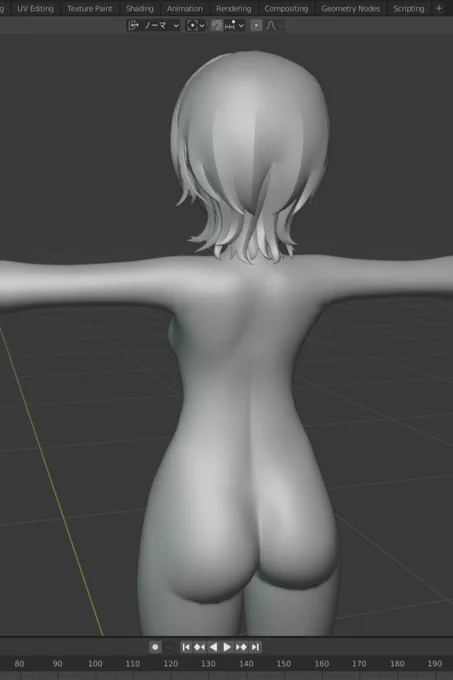Click frame 80 on the timeline ruler
Viewport: 453px width, 680px height.
pyautogui.click(x=19, y=664)
